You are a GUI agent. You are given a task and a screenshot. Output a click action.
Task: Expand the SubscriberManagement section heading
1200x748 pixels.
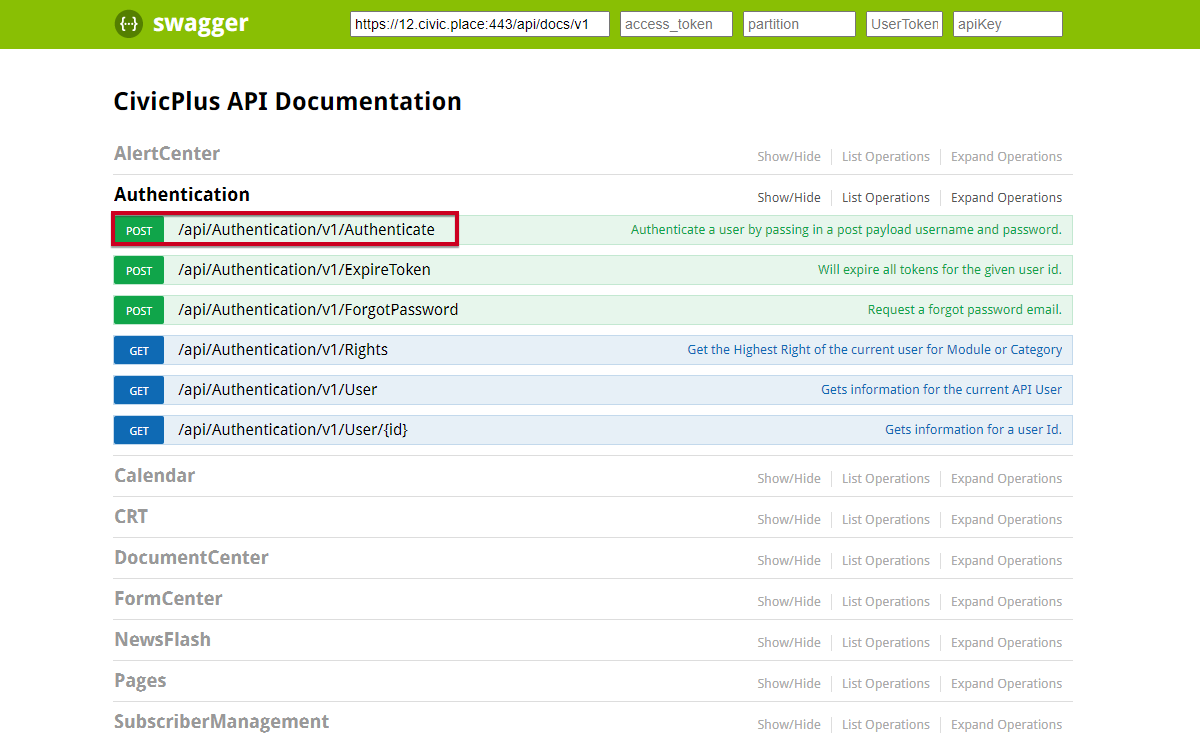coord(221,722)
